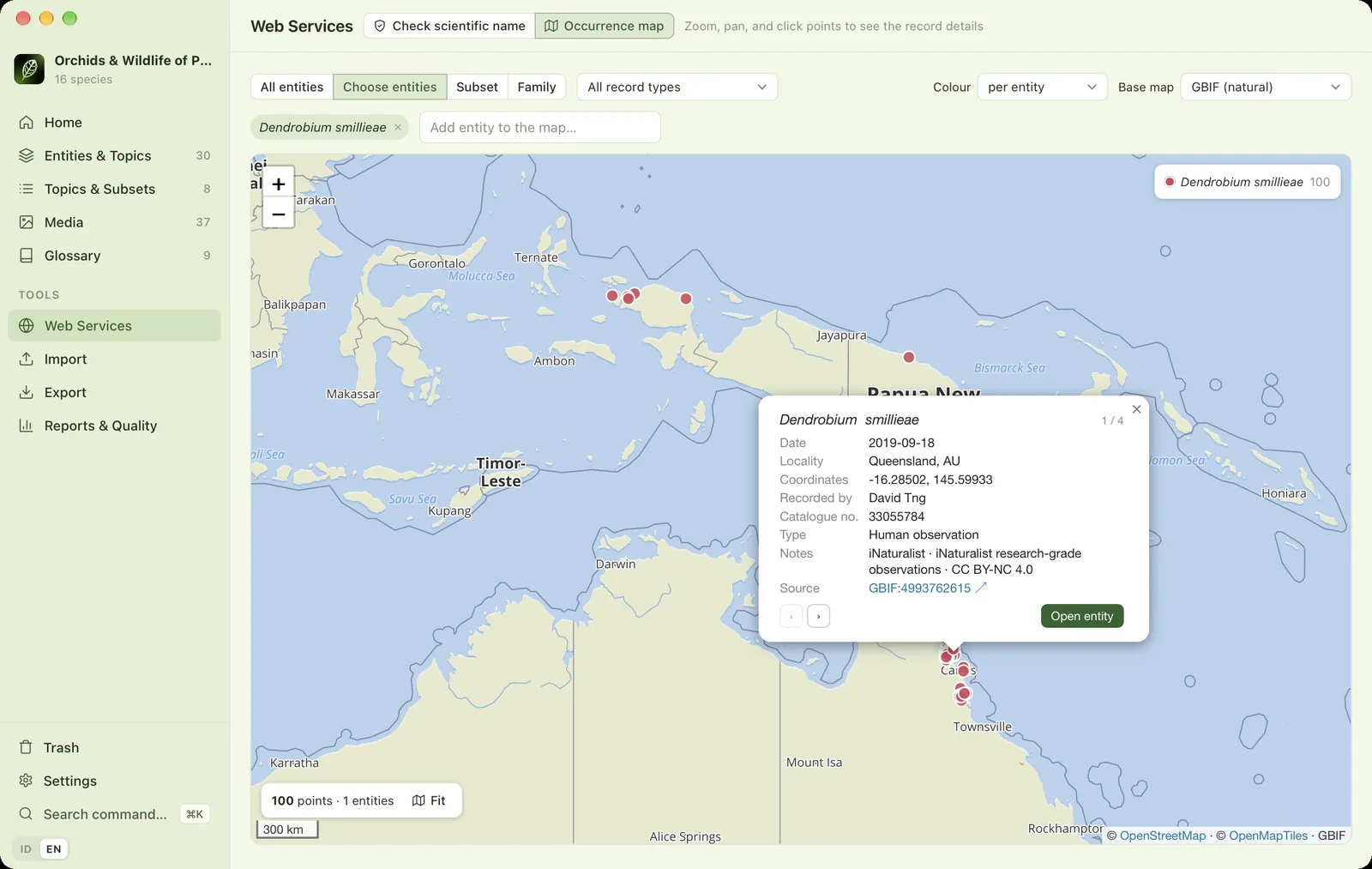Click Dendrobium smillieae legend red swatch
This screenshot has height=869, width=1372.
click(1169, 183)
